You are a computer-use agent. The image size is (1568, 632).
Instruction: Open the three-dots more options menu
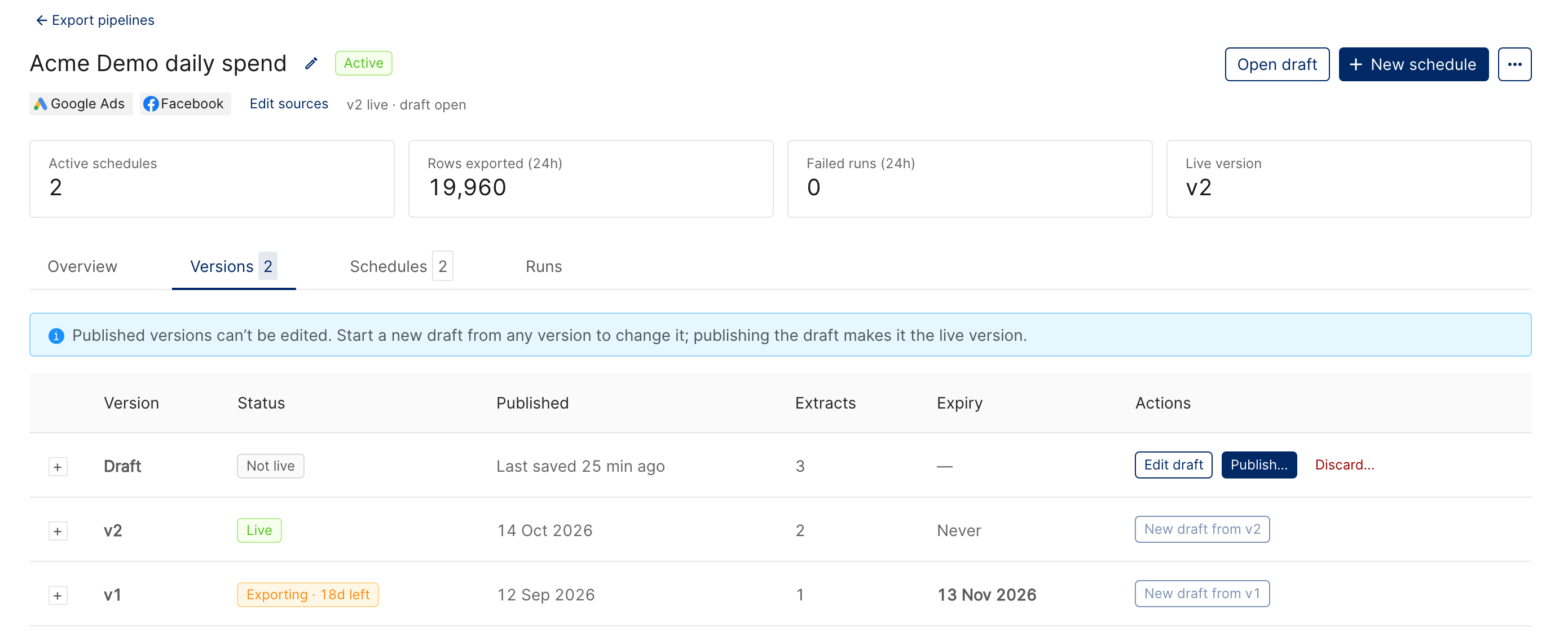click(1514, 64)
